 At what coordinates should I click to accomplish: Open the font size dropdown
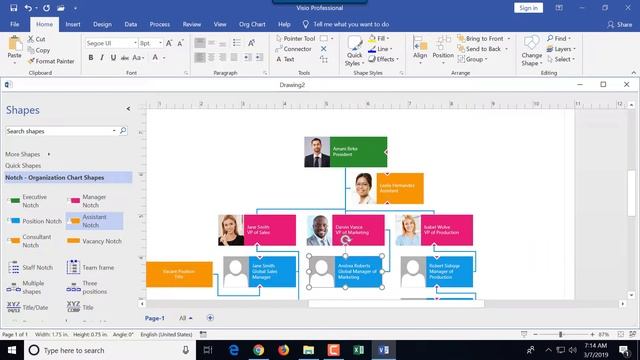[160, 43]
